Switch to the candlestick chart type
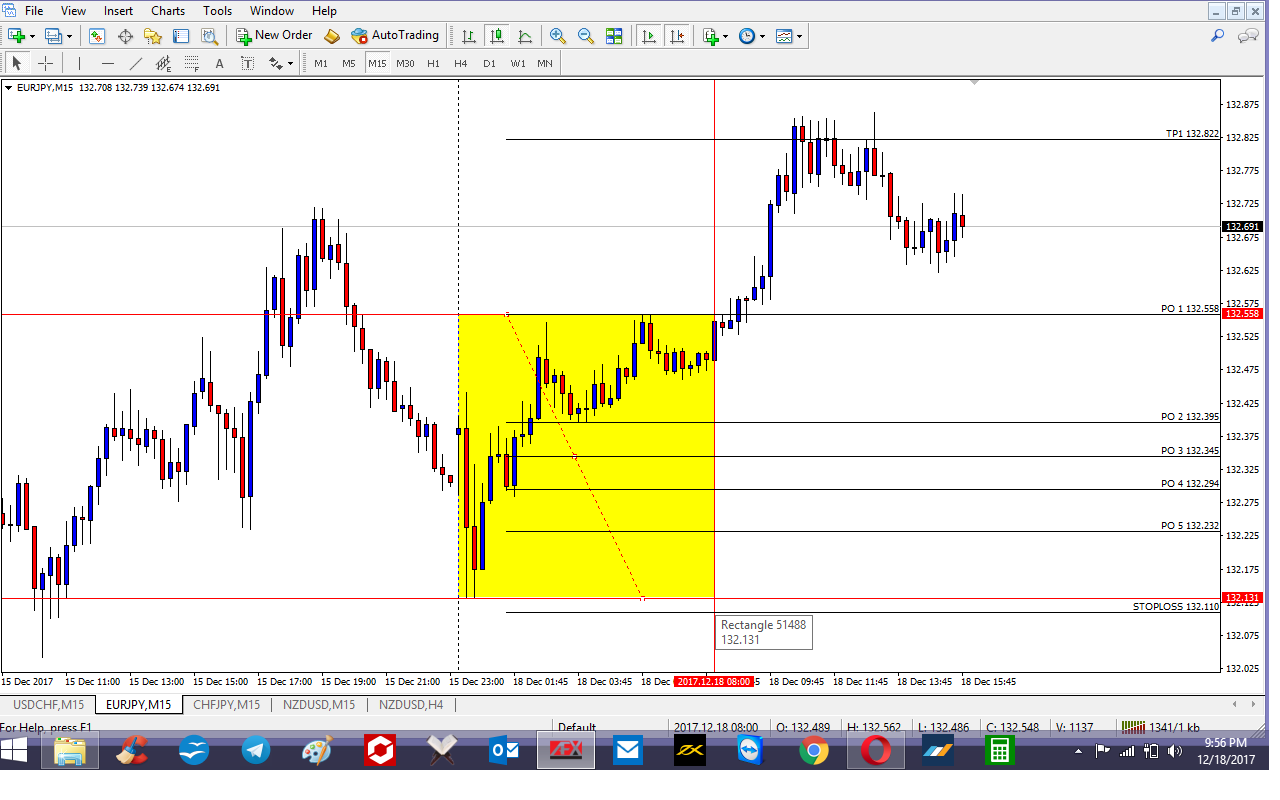1280x800 pixels. [x=497, y=36]
